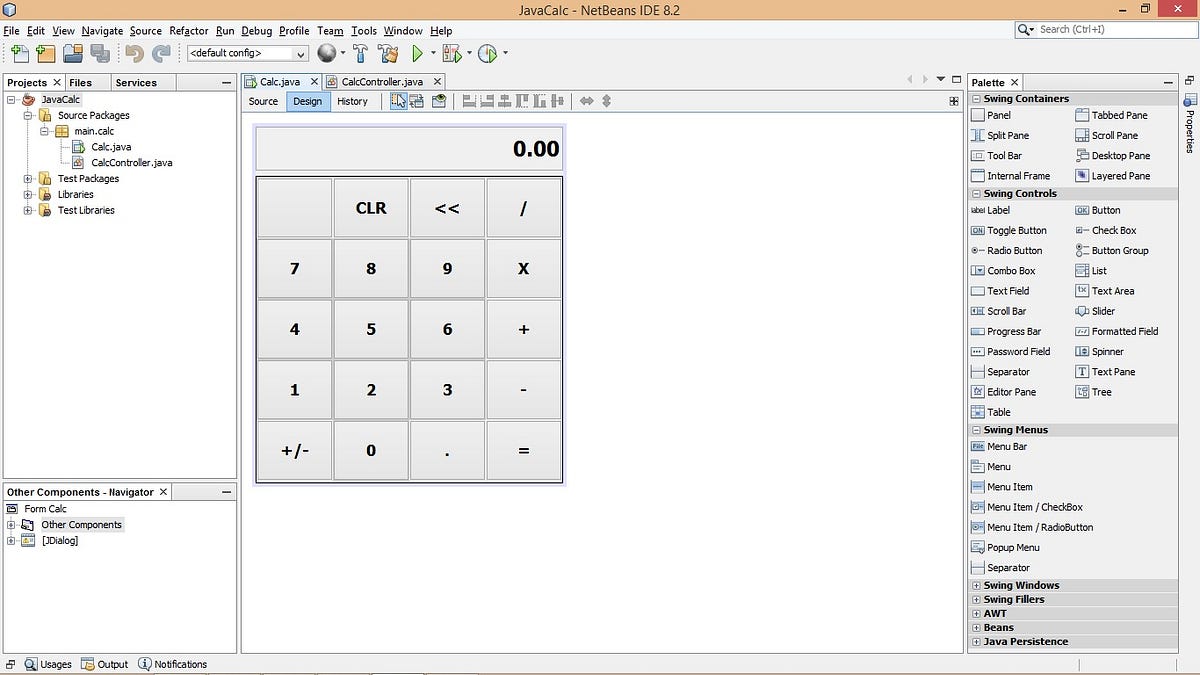This screenshot has width=1200, height=675.
Task: Click the Run Project green arrow icon
Action: click(x=419, y=53)
